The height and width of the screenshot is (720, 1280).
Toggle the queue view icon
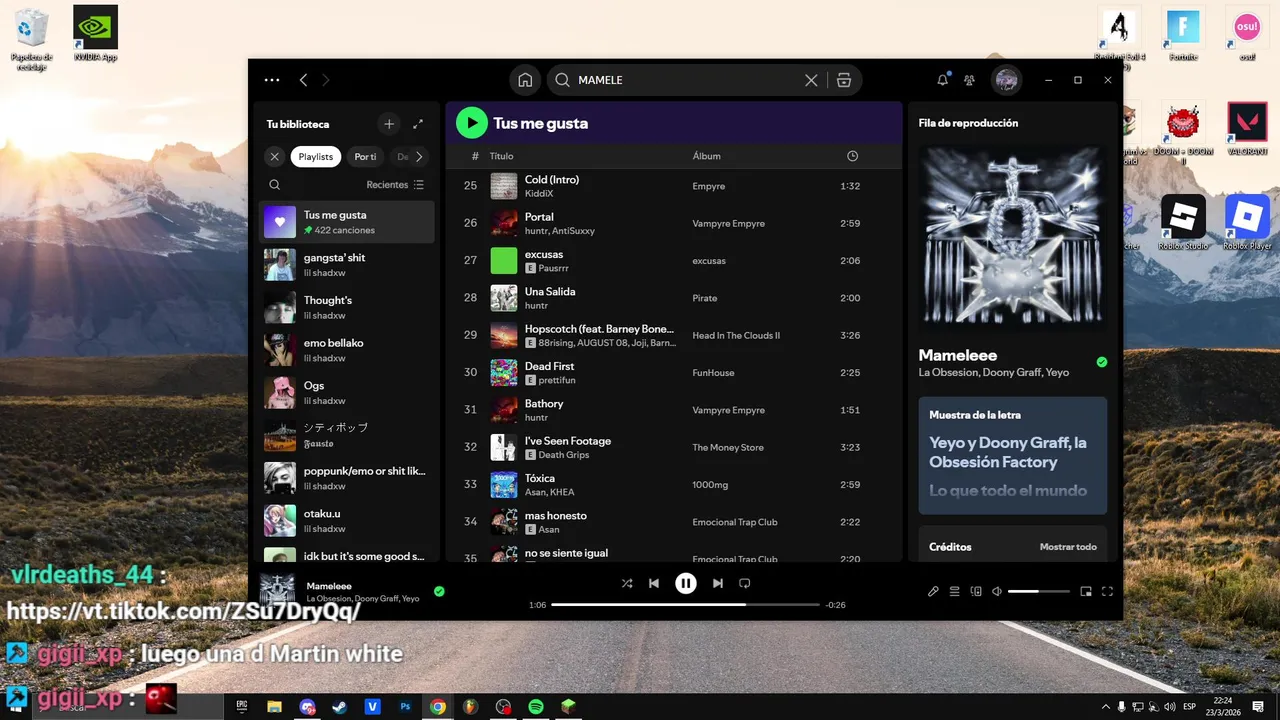(954, 591)
